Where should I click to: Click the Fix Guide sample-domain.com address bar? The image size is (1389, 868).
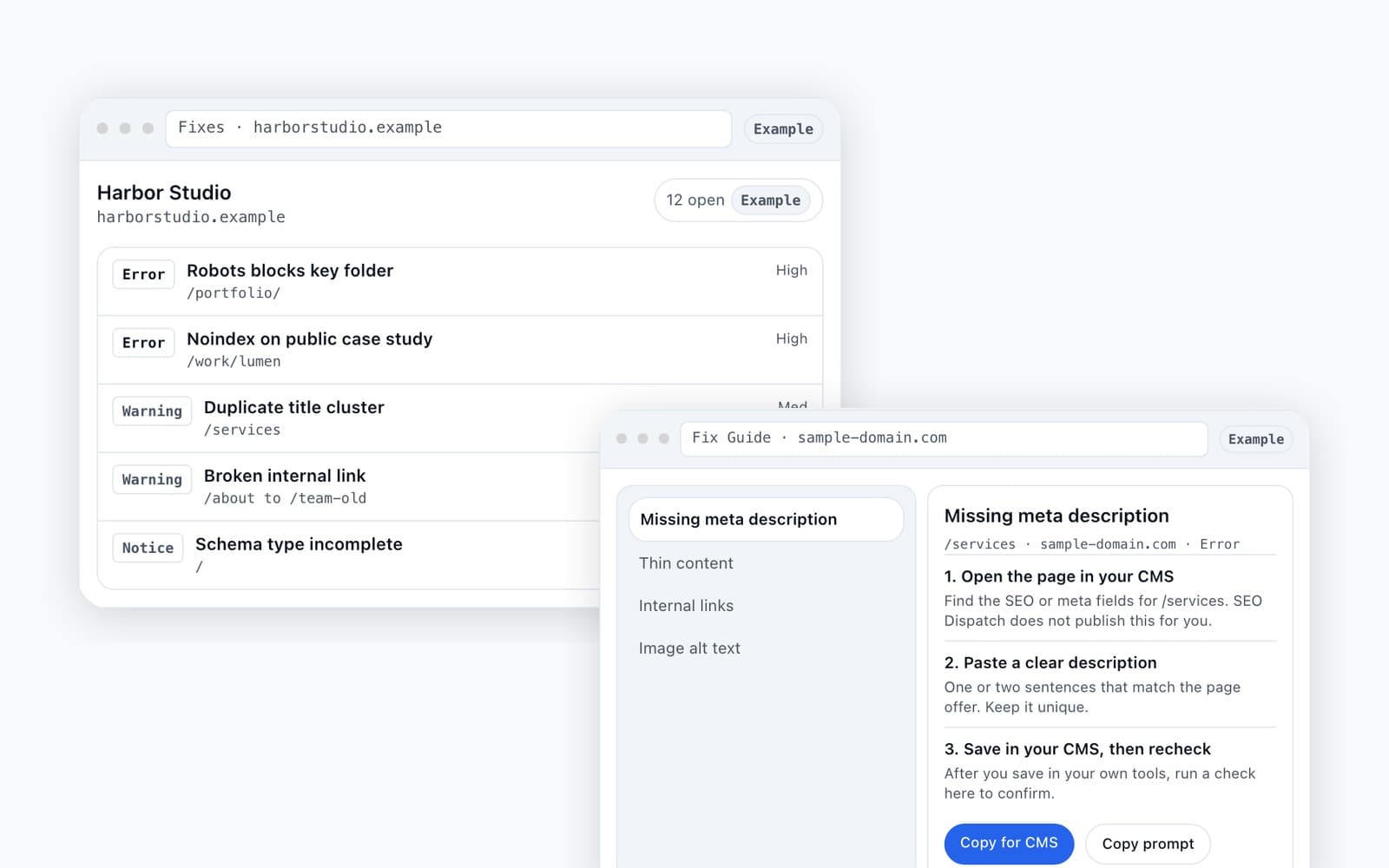point(944,438)
